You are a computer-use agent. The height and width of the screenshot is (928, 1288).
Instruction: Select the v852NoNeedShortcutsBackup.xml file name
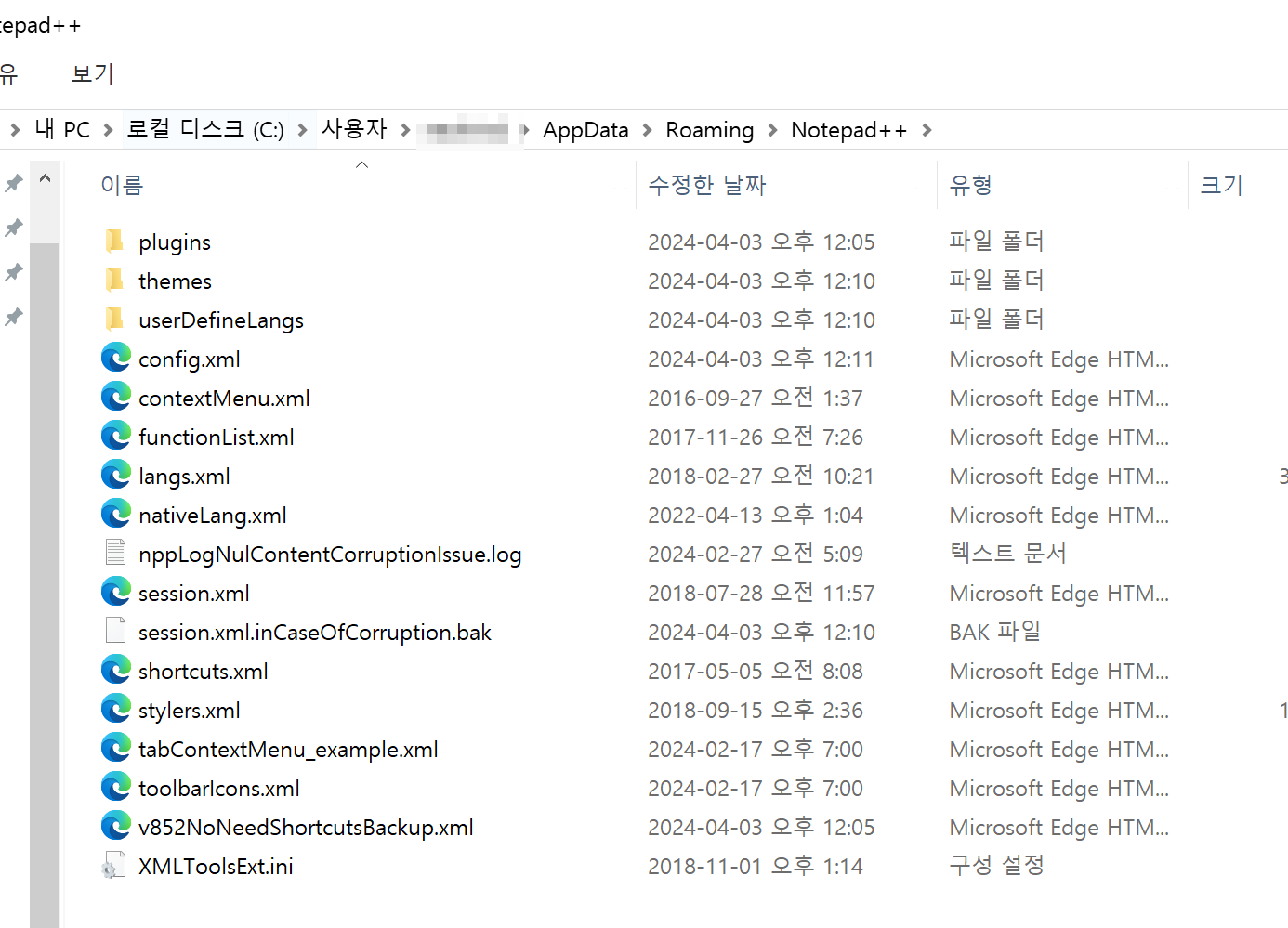coord(306,828)
